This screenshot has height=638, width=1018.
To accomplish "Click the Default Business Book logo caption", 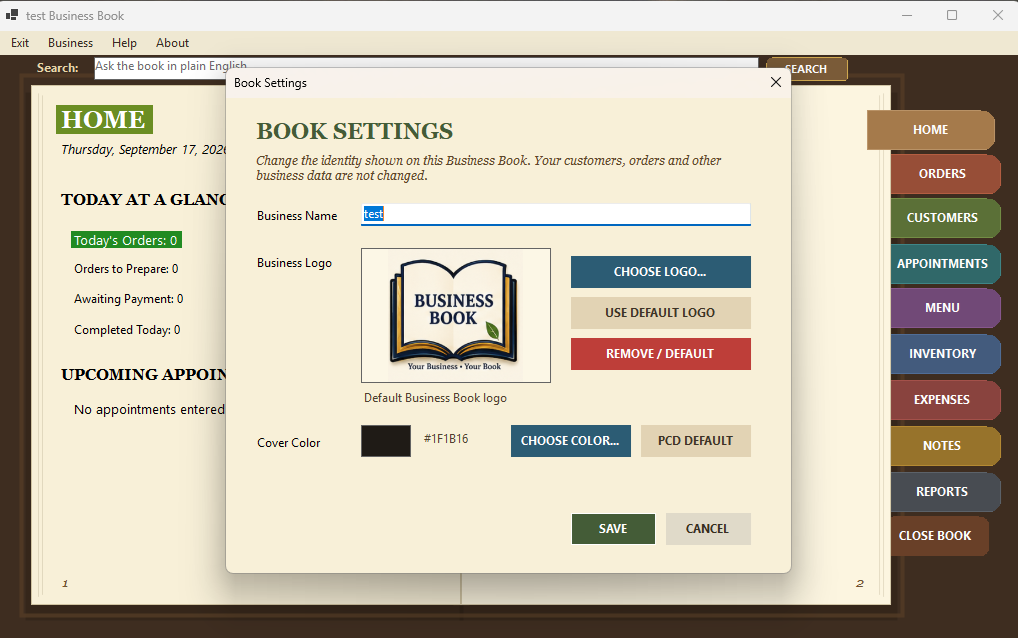I will point(435,398).
